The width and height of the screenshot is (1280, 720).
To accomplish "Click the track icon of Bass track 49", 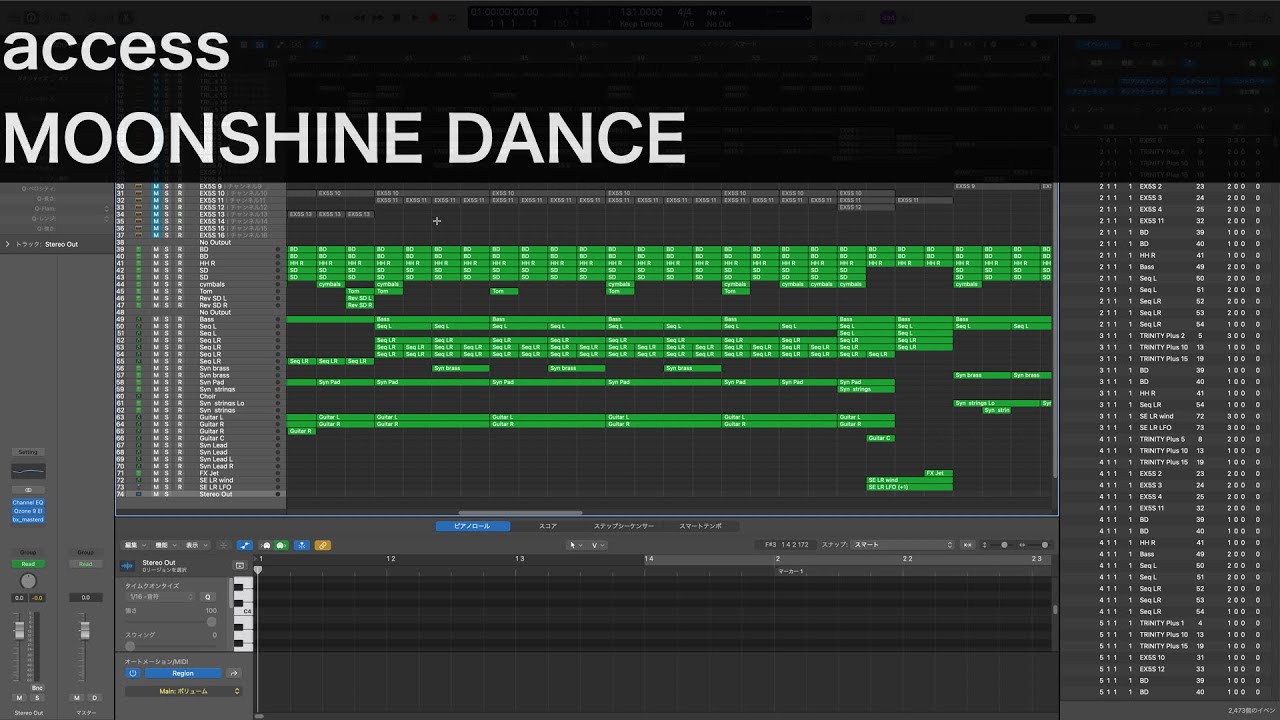I will pos(139,320).
